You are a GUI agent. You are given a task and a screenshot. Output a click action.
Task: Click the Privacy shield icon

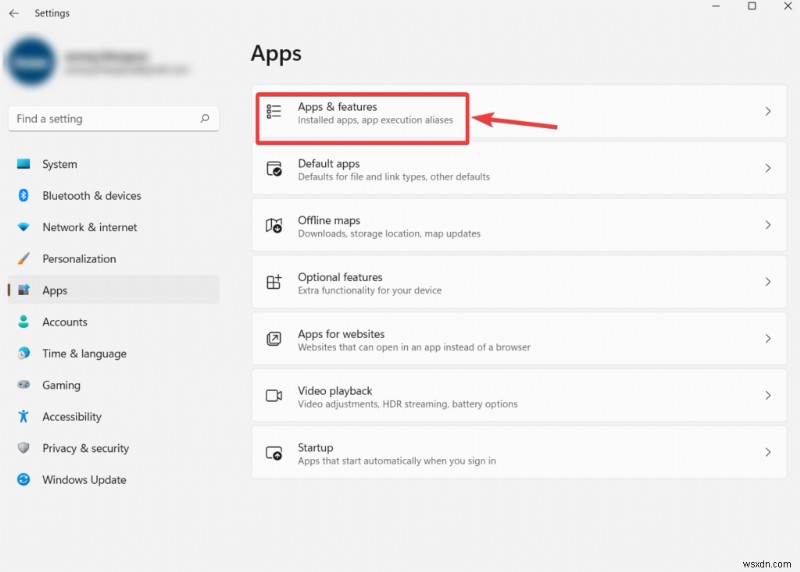click(23, 448)
